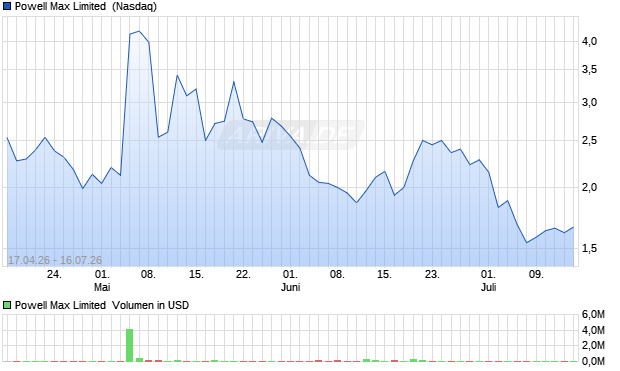This screenshot has width=620, height=371.
Task: Click the '01. Mai' date axis label
Action: coord(102,280)
